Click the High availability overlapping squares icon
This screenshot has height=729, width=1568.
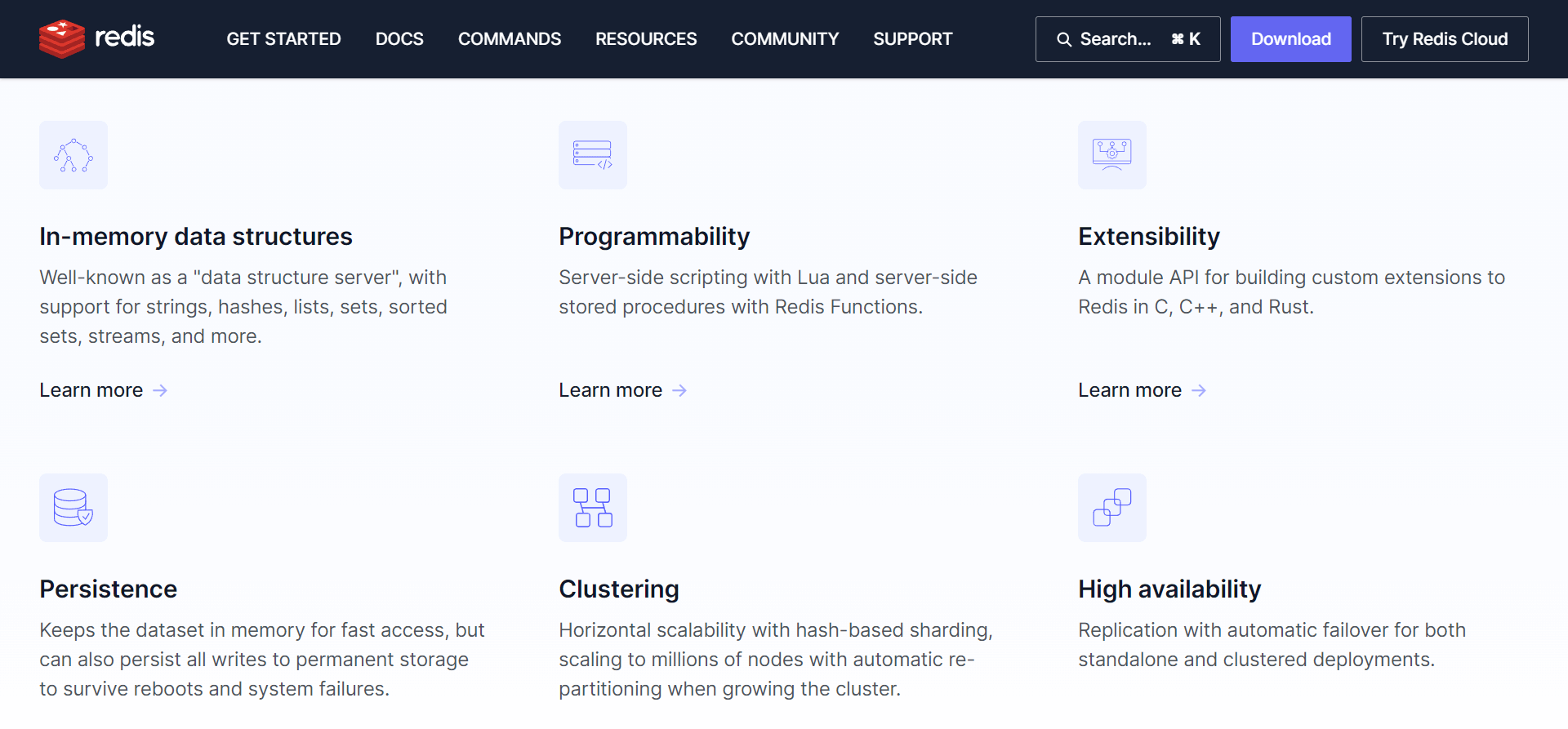pyautogui.click(x=1112, y=508)
